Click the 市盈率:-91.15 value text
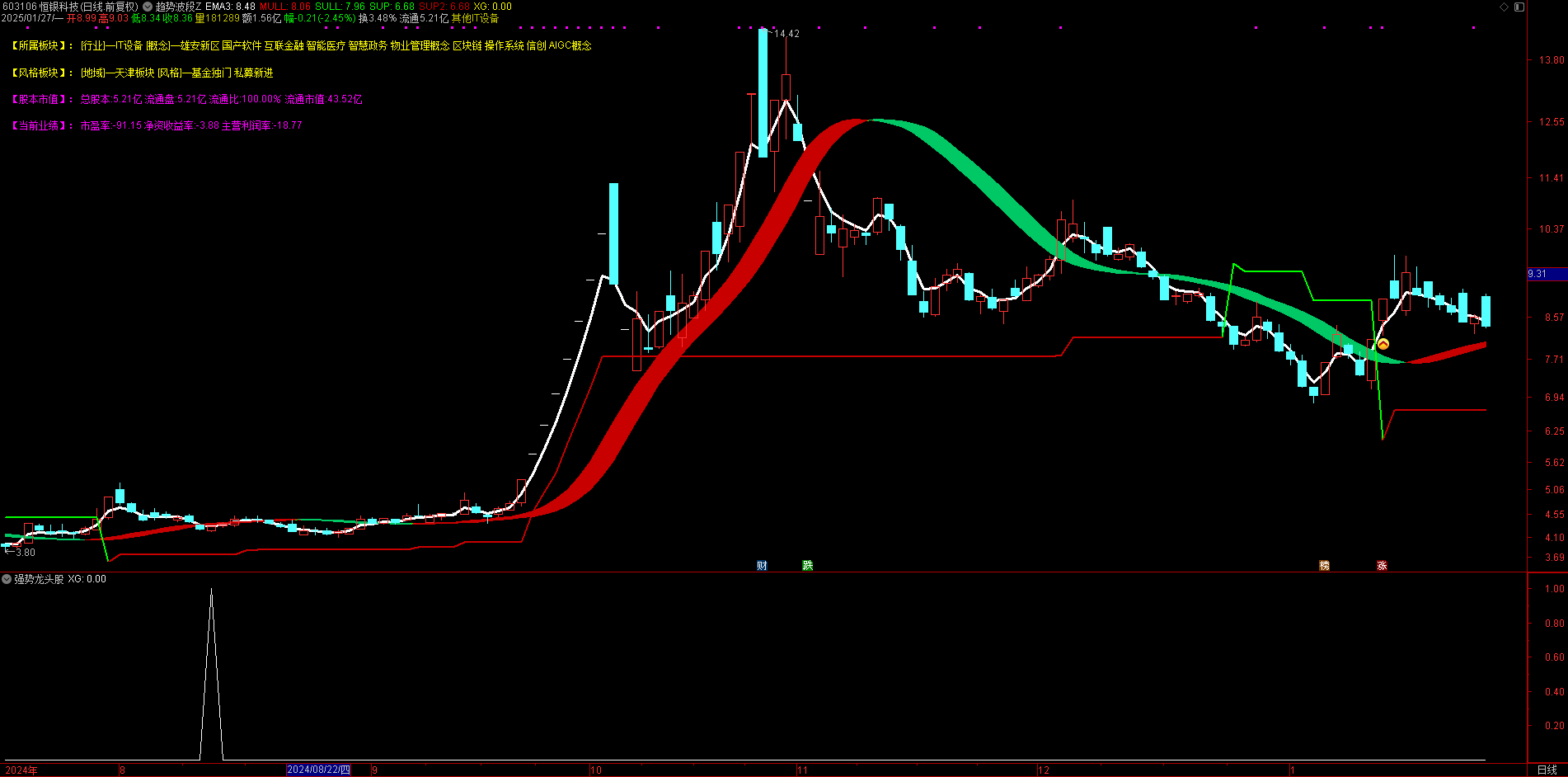The height and width of the screenshot is (777, 1568). 110,125
